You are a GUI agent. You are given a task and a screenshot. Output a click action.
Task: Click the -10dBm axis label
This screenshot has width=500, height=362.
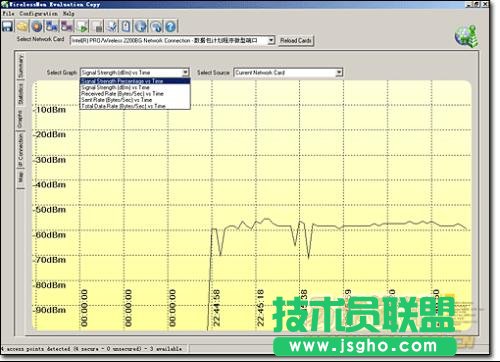tap(50, 110)
